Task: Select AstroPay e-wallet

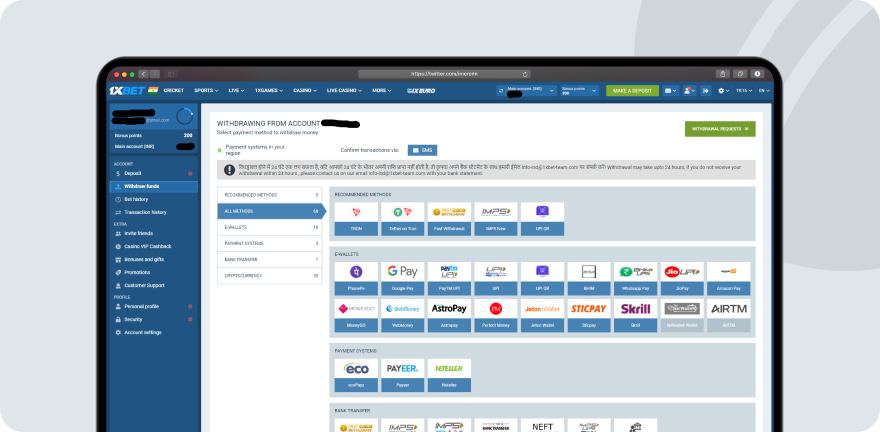Action: click(449, 315)
